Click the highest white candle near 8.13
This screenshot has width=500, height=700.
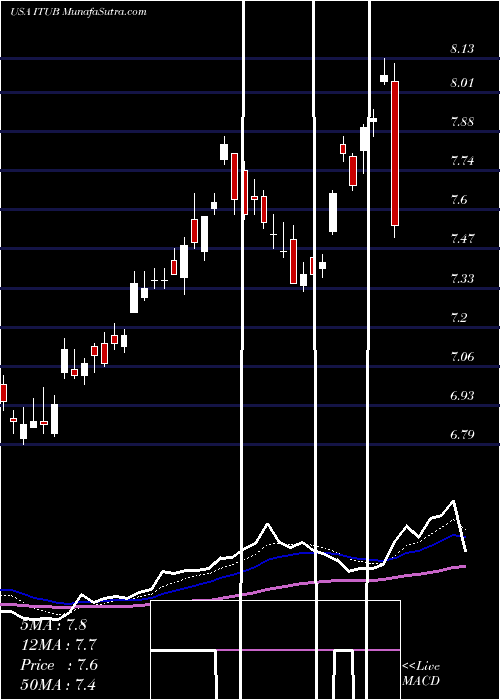tap(384, 78)
